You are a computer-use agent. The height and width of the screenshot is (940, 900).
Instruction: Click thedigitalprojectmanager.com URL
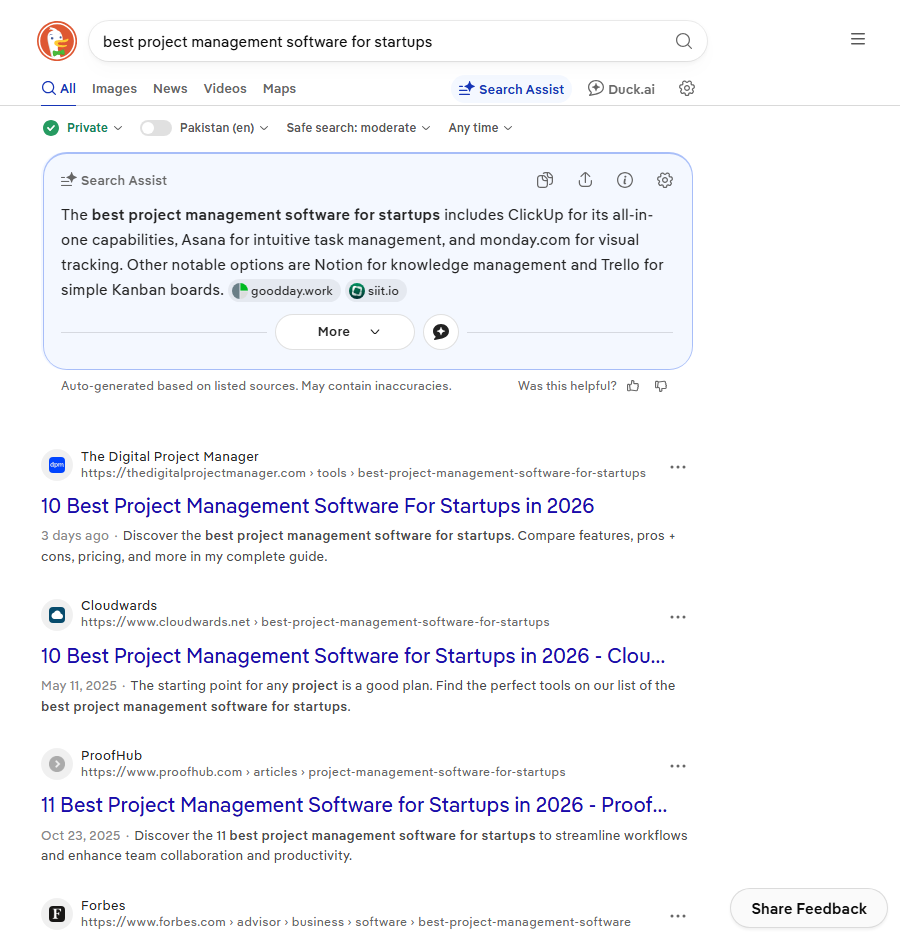[x=363, y=473]
